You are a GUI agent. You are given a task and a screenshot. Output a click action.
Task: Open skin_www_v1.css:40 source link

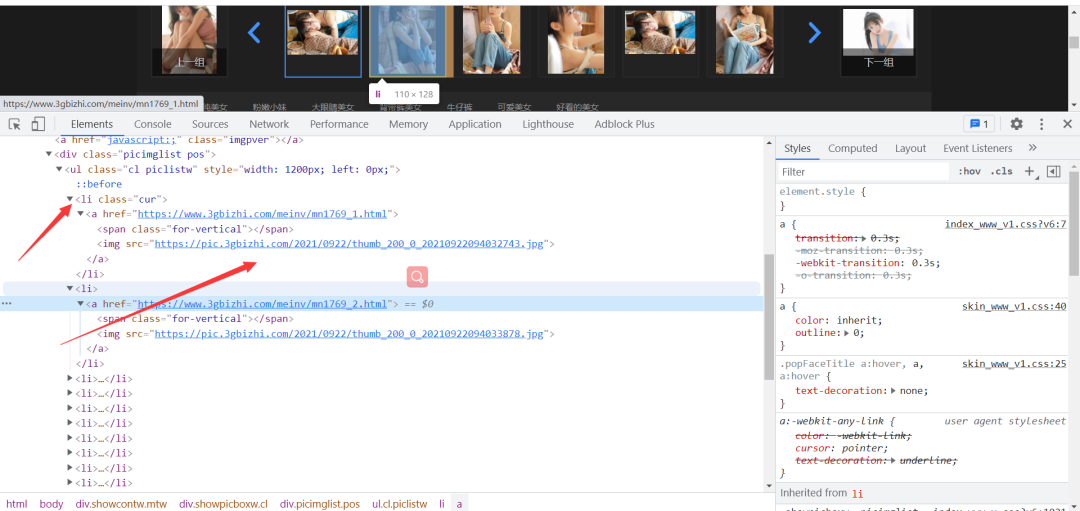(x=1014, y=306)
